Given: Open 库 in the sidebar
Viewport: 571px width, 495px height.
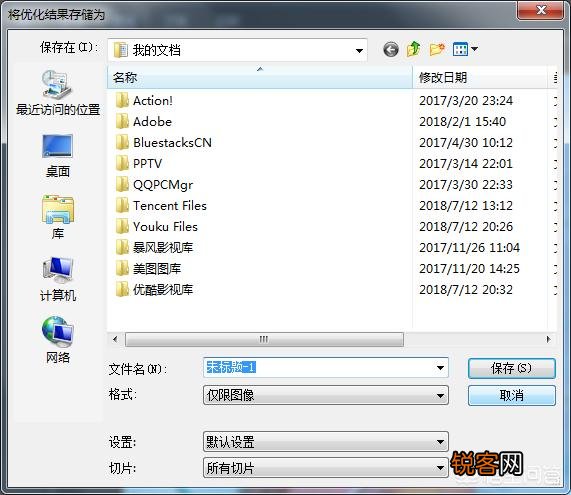Looking at the screenshot, I should tap(58, 217).
